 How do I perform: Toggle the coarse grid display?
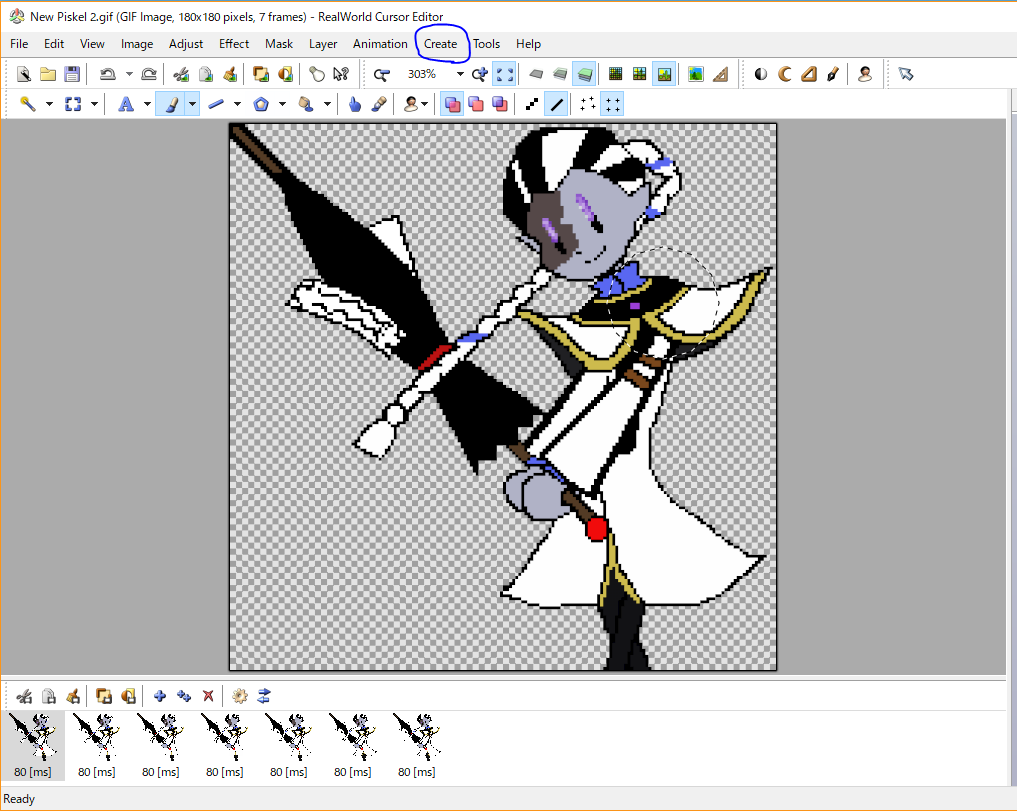click(640, 74)
